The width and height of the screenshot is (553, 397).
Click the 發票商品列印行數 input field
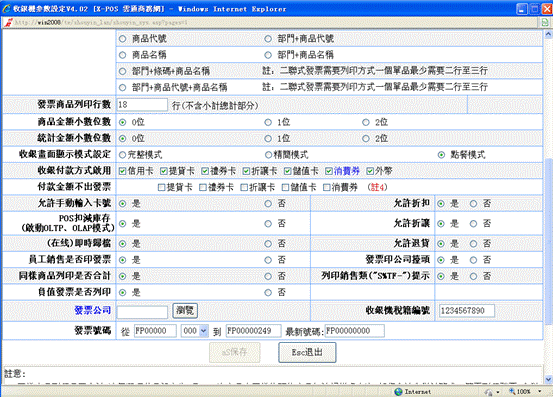click(x=142, y=105)
